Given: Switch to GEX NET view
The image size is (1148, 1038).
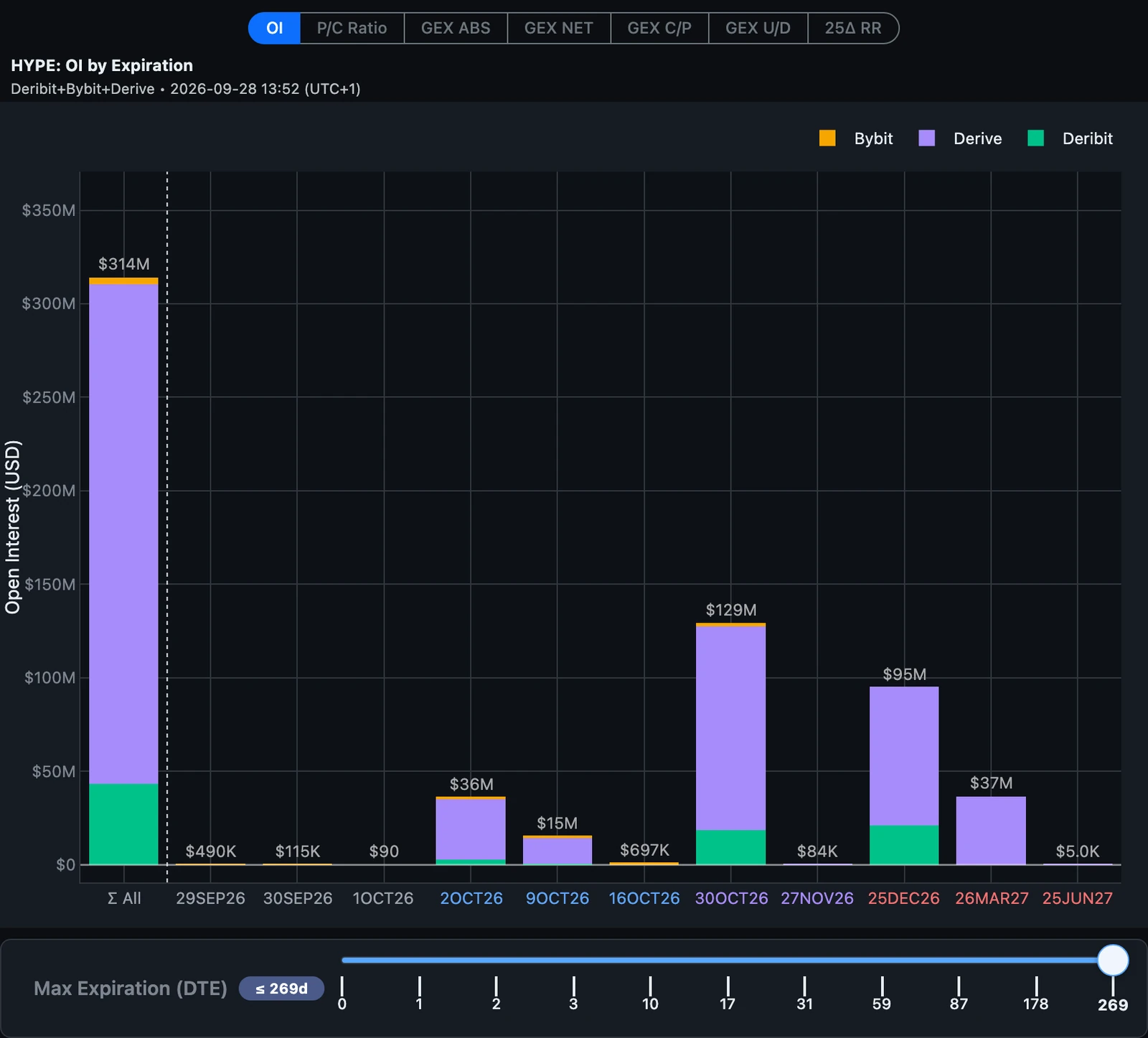Looking at the screenshot, I should pyautogui.click(x=559, y=28).
